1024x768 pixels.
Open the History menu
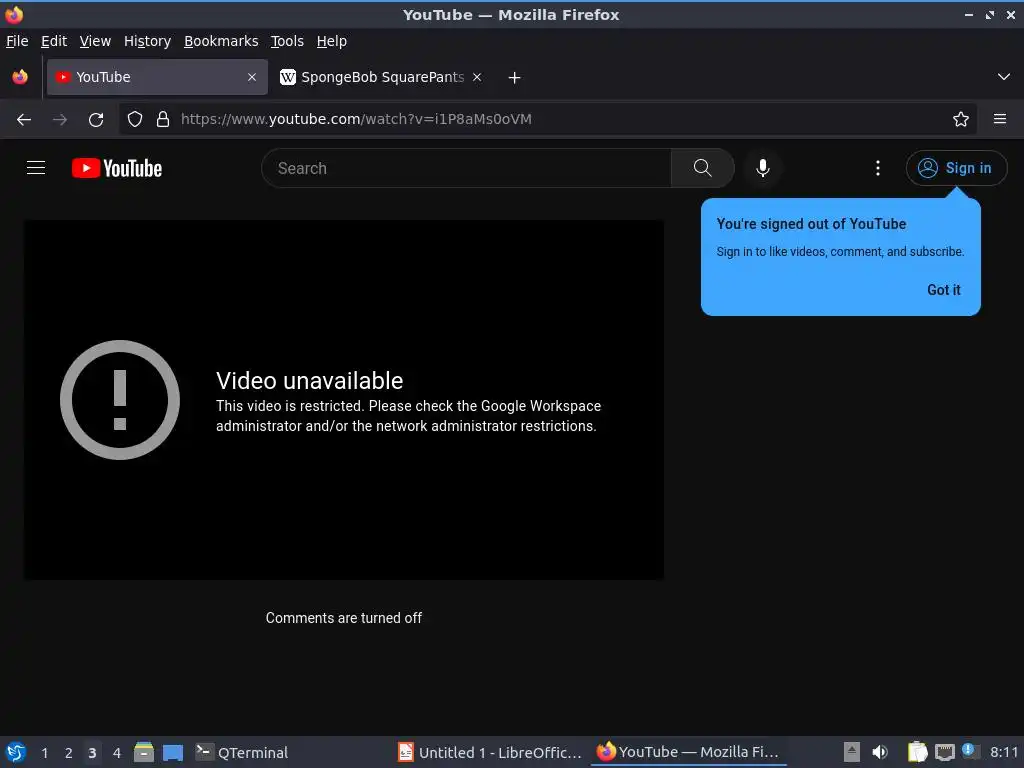148,41
